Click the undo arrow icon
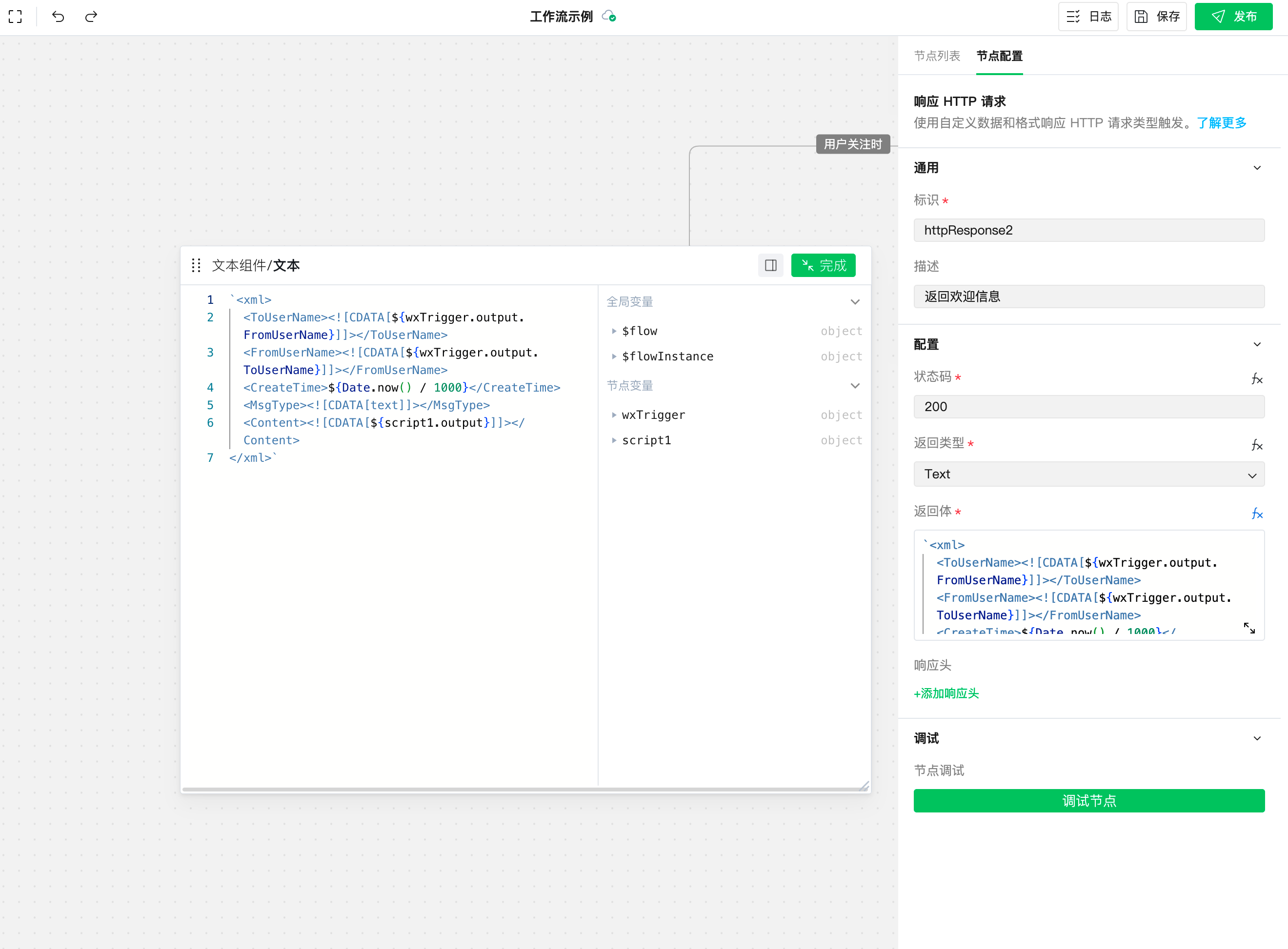The height and width of the screenshot is (949, 1288). tap(58, 17)
